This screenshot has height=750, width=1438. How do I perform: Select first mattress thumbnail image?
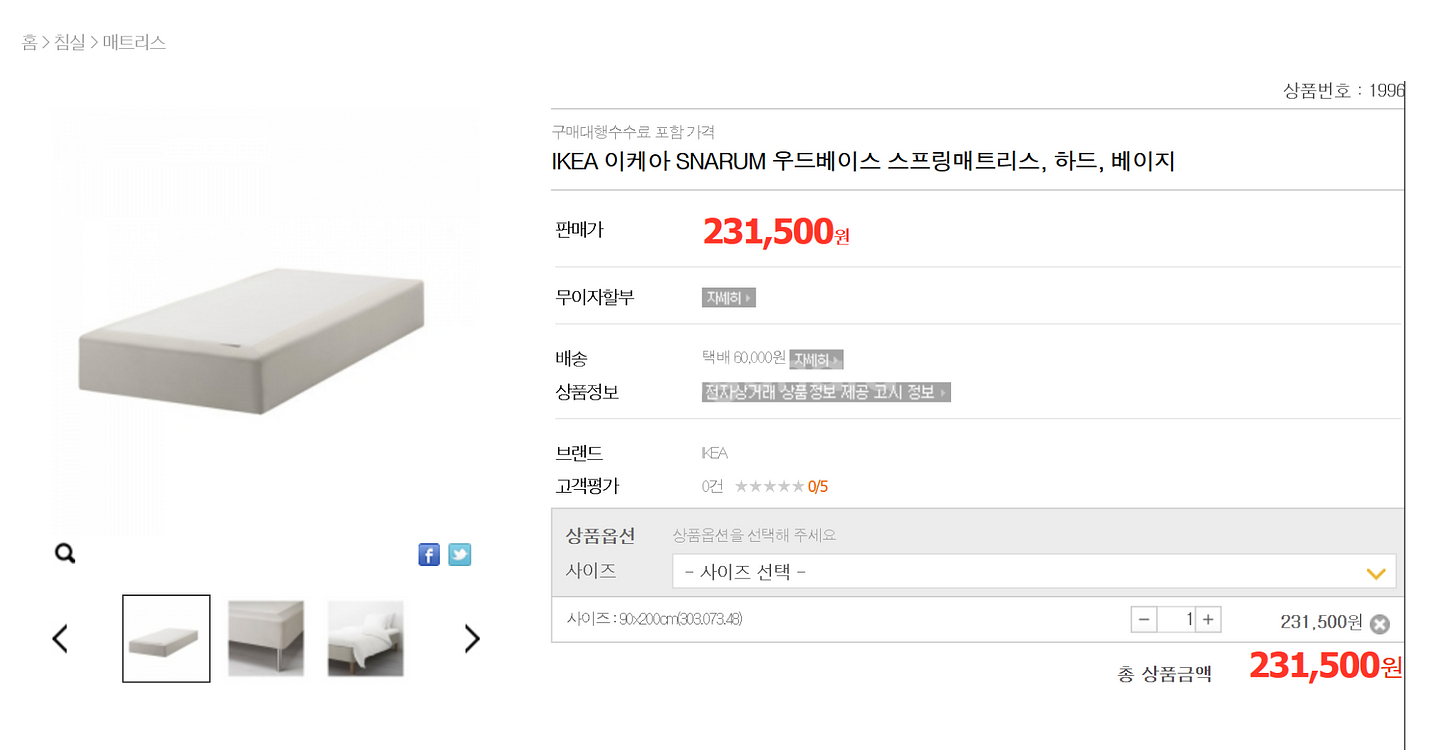[166, 638]
